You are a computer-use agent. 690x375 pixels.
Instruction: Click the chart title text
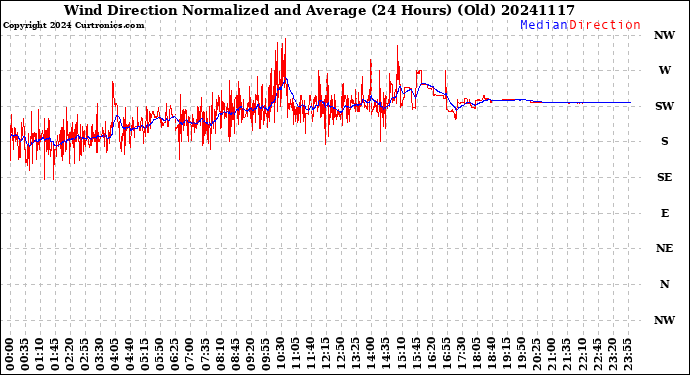319,10
